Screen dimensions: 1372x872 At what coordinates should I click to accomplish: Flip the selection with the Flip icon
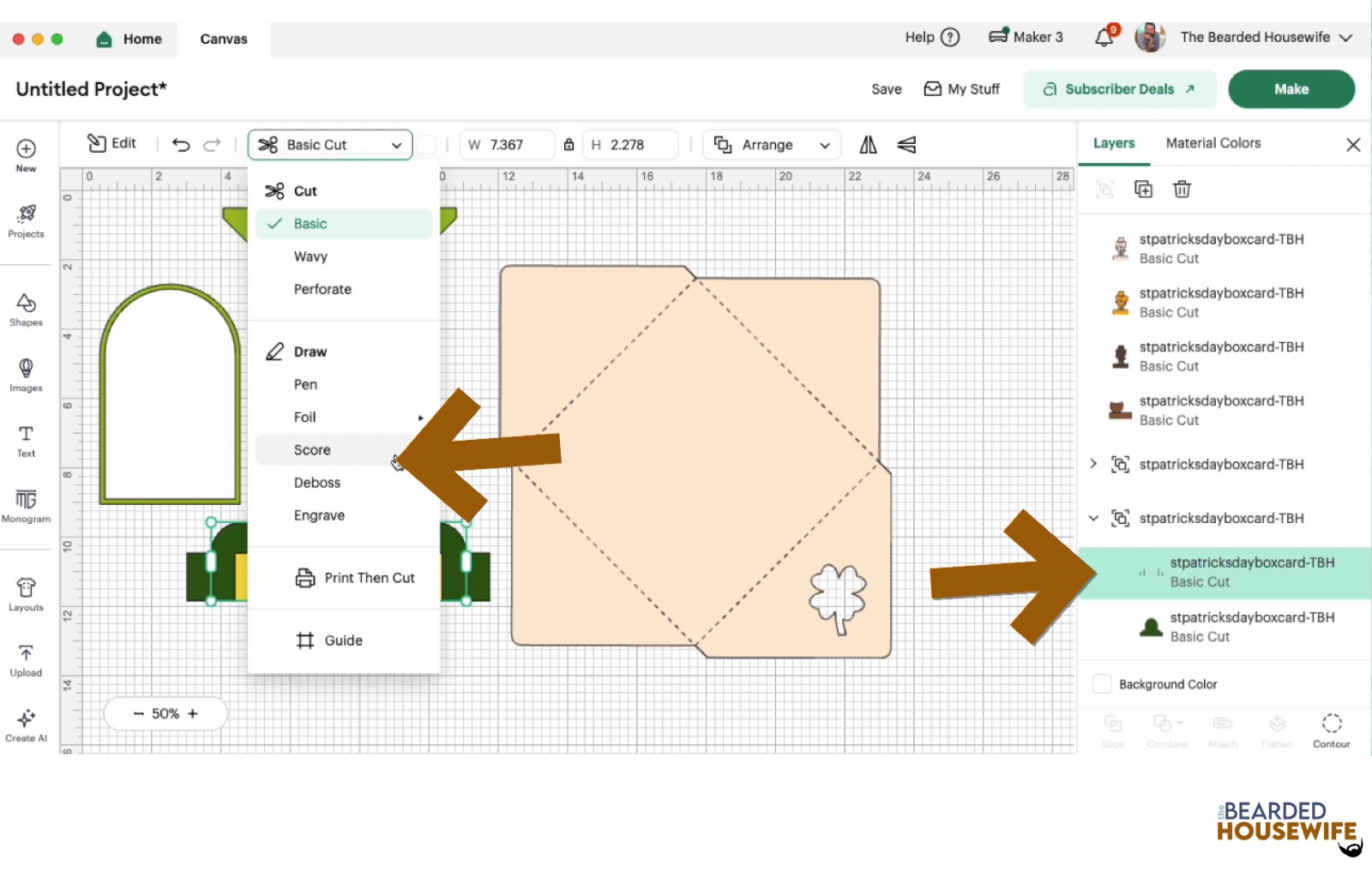868,145
